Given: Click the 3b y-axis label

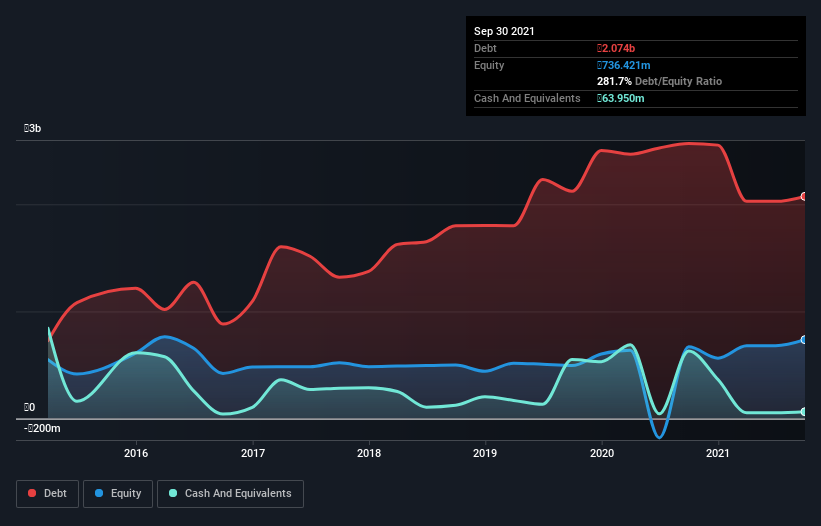Looking at the screenshot, I should [32, 128].
